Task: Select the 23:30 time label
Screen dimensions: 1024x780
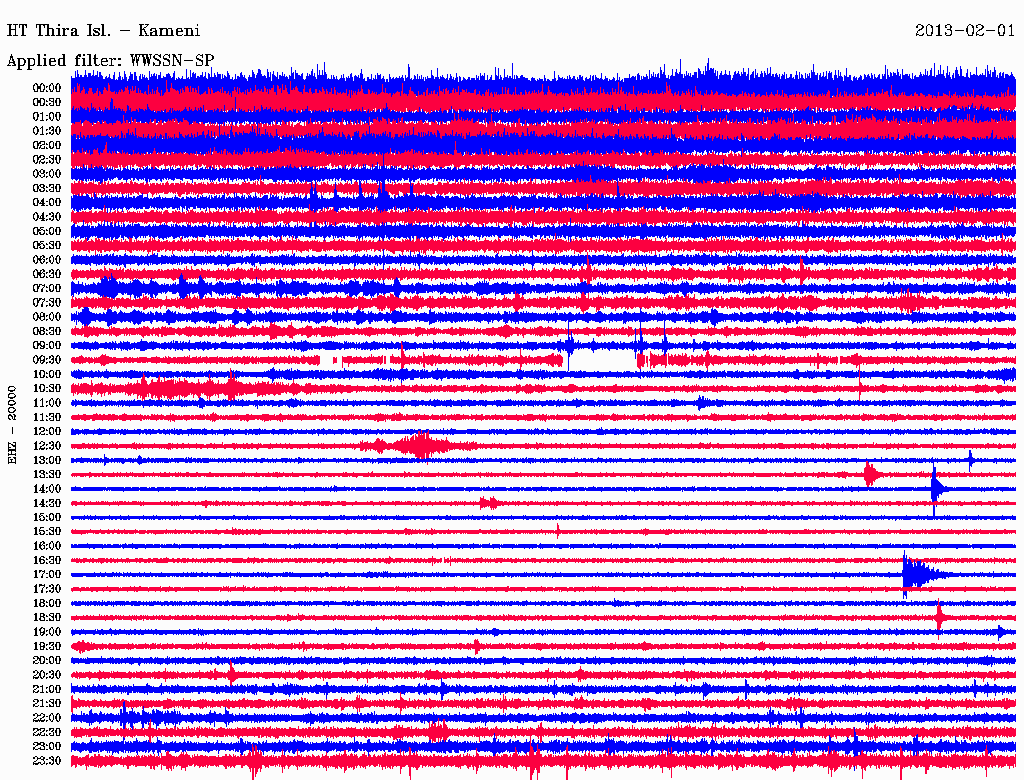Action: 47,760
